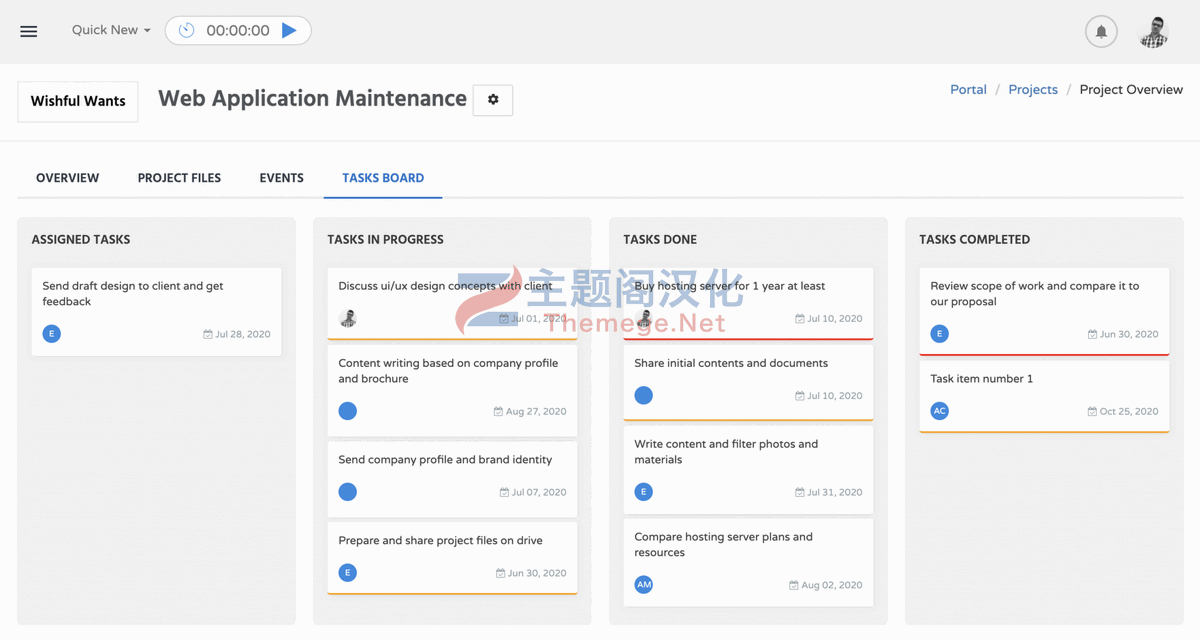Open 'Prepare and share project files' task
This screenshot has height=640, width=1200.
[440, 541]
